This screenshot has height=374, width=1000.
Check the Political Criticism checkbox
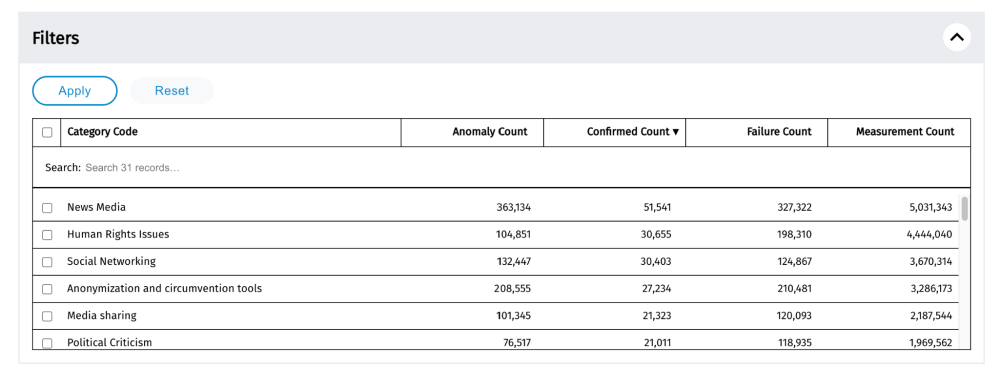[47, 343]
